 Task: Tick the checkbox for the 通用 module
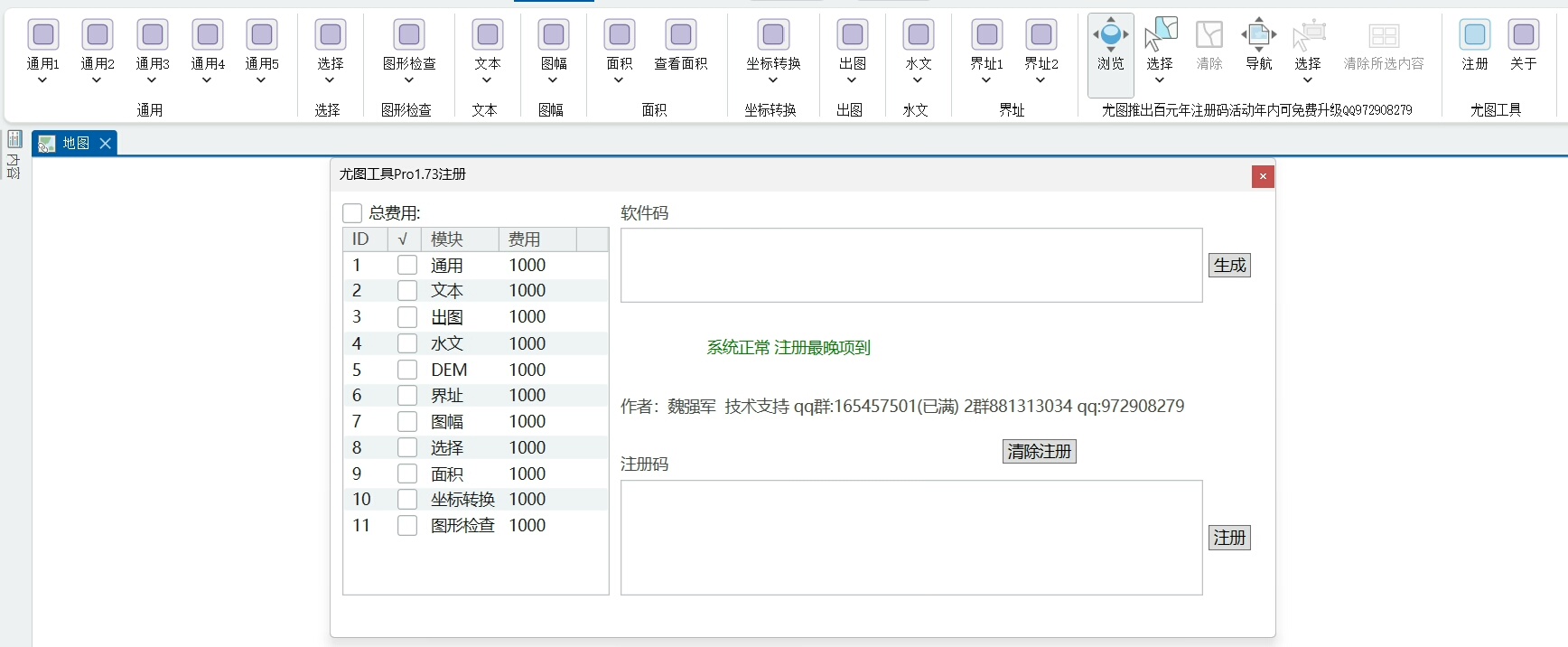407,265
